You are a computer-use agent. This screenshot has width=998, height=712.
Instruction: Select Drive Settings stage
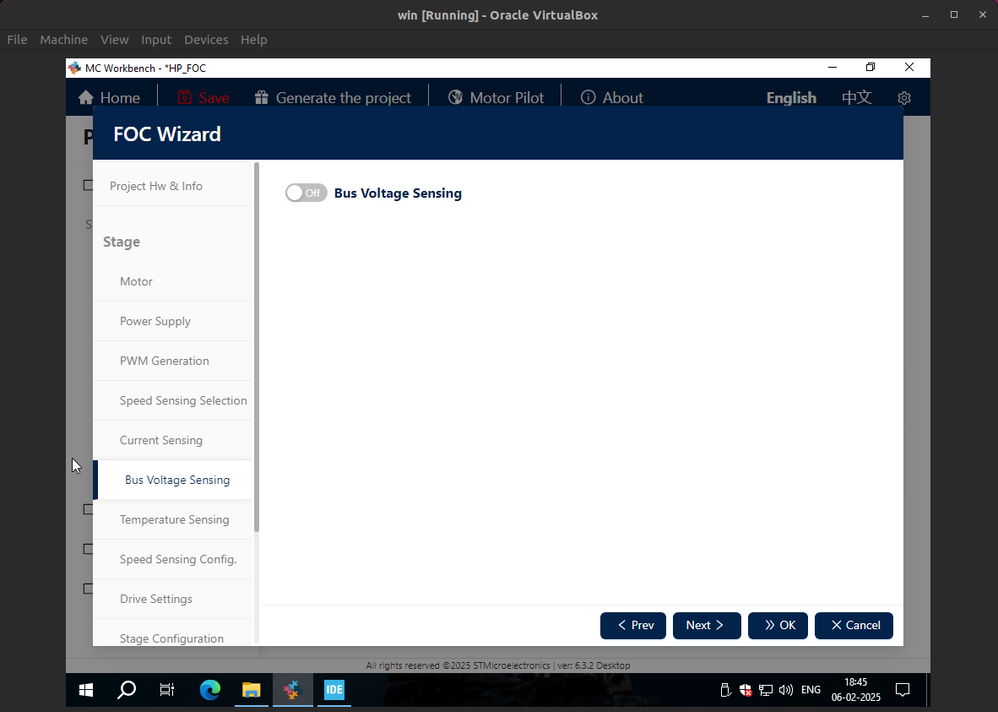172,599
